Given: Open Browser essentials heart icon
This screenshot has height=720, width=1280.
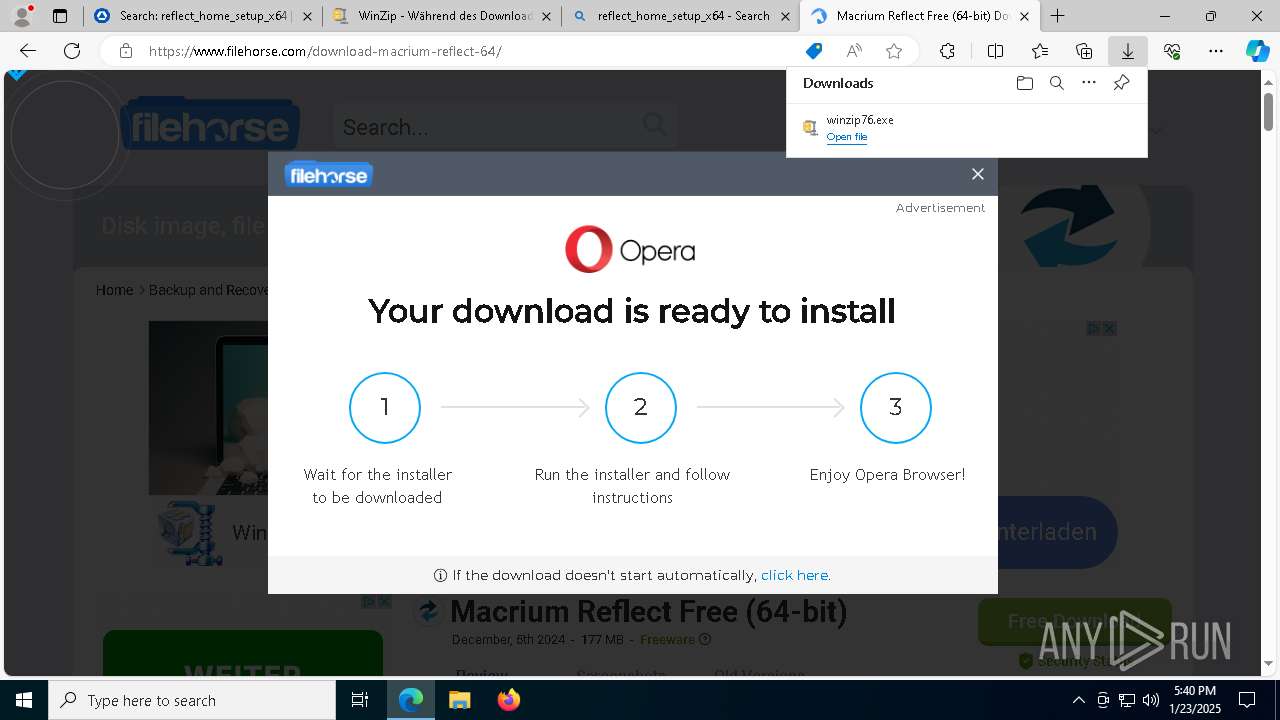Looking at the screenshot, I should [1172, 51].
